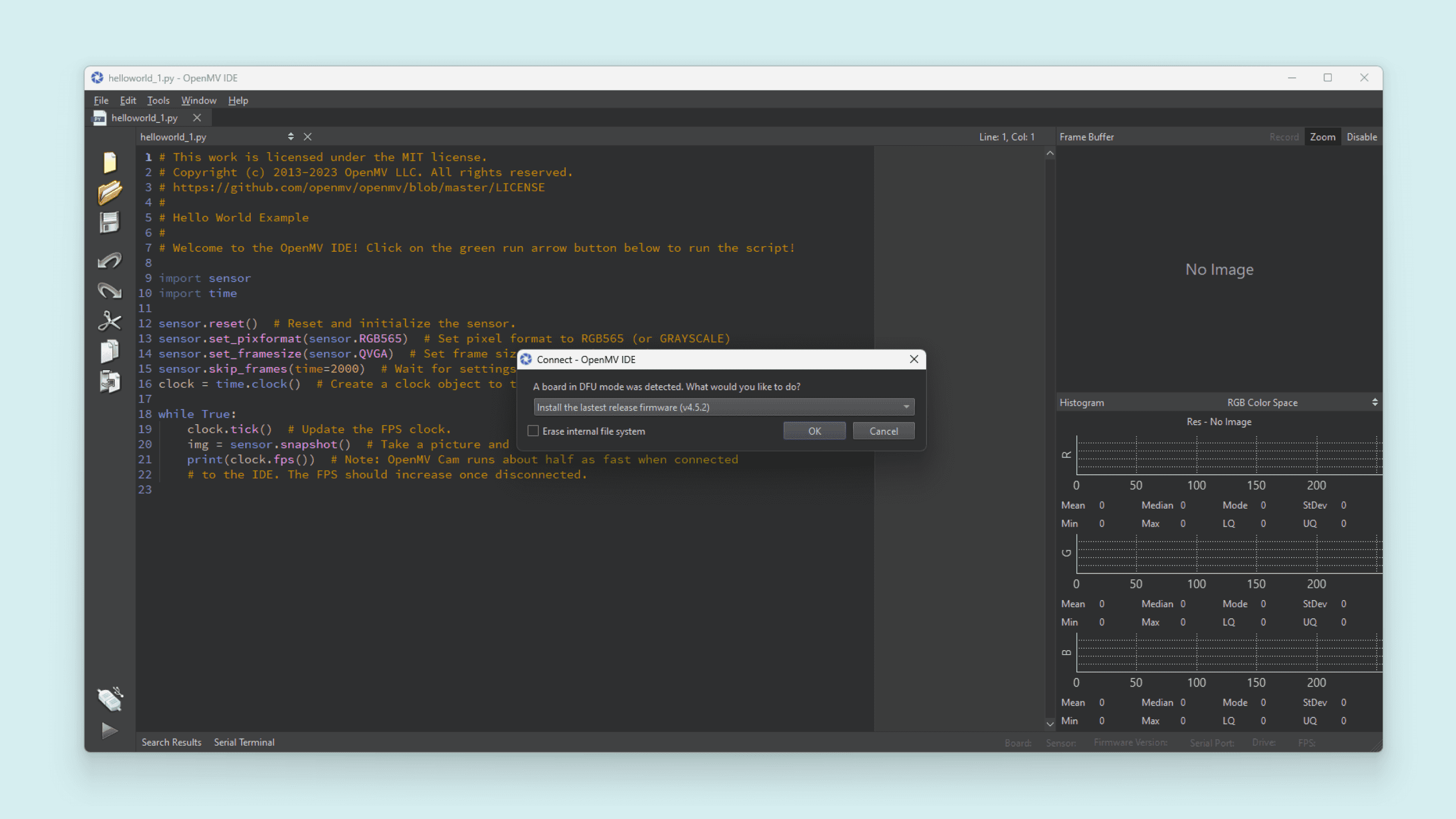Enable the Erase internal file system checkbox
1456x819 pixels.
(532, 430)
